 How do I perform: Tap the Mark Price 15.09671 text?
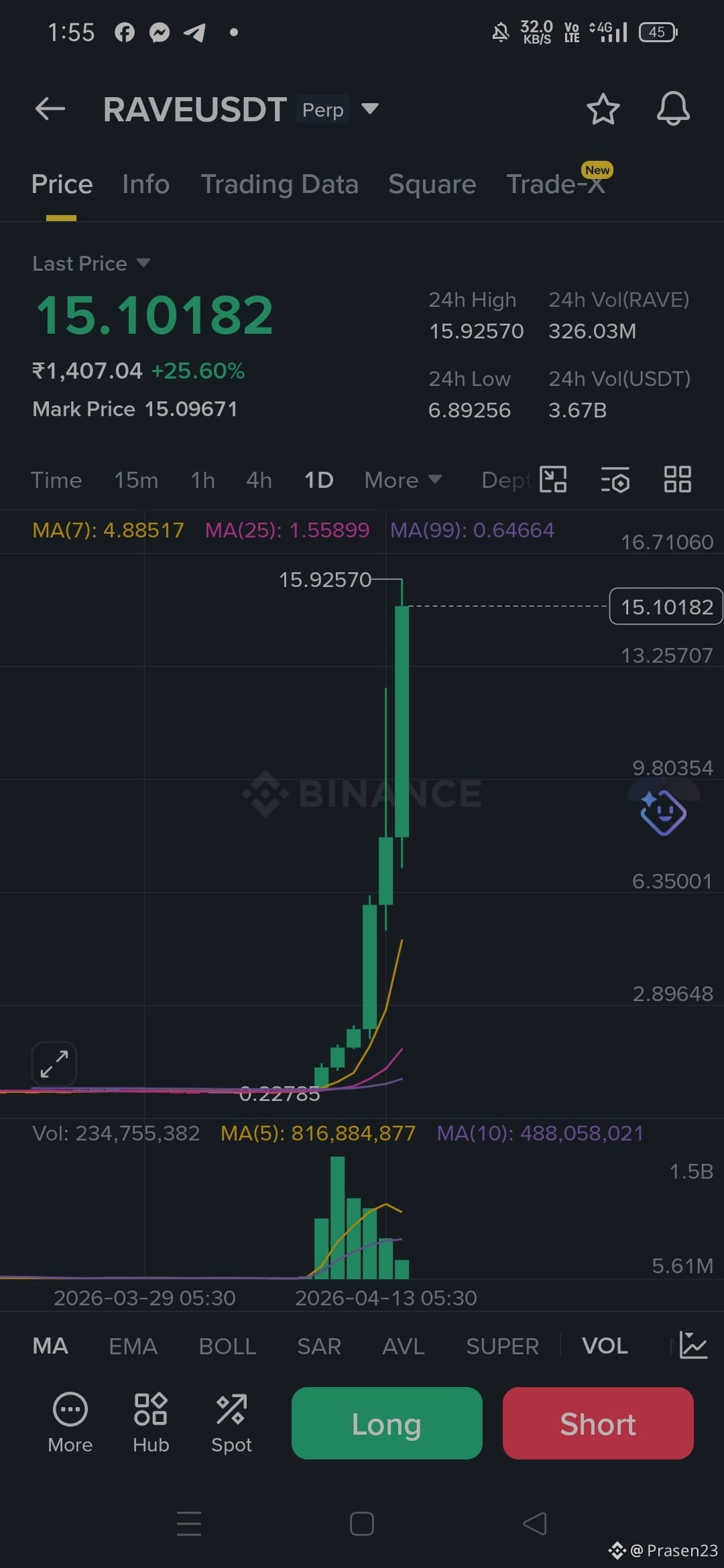135,409
